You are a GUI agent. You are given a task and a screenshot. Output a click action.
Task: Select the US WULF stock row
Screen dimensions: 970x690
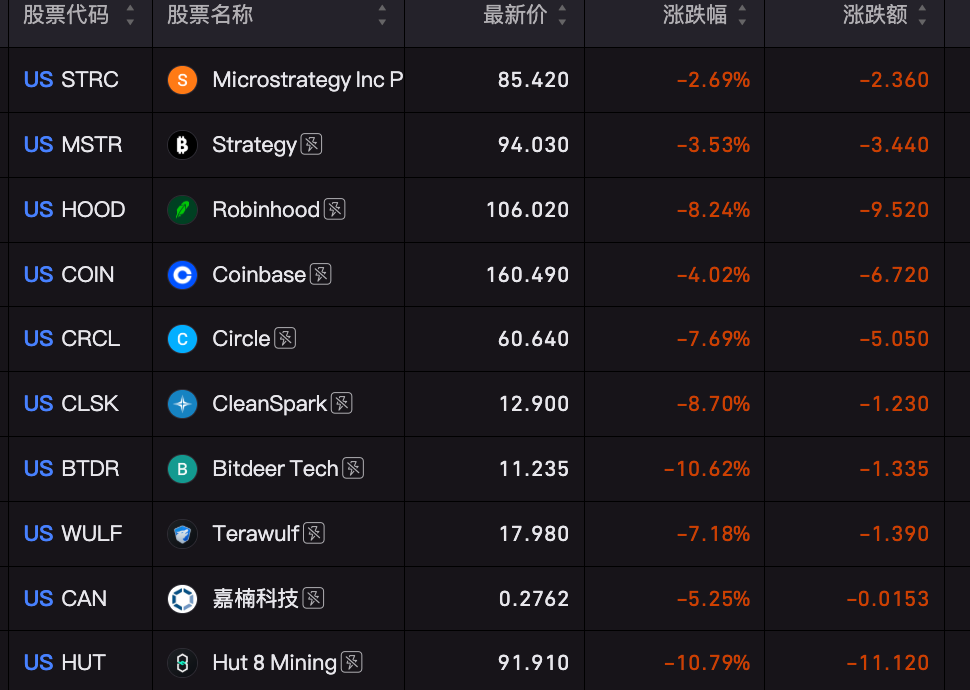pos(485,533)
